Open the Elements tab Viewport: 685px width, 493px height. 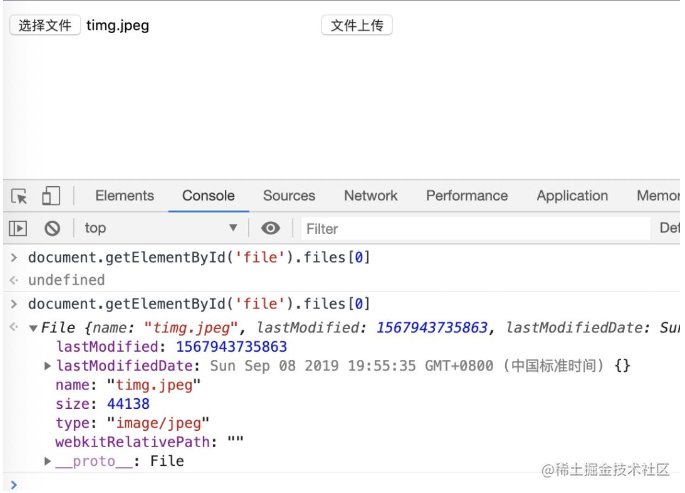point(125,196)
